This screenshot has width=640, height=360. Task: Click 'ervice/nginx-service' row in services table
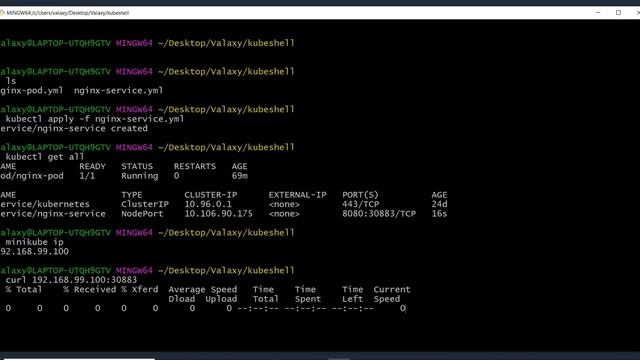(53, 214)
